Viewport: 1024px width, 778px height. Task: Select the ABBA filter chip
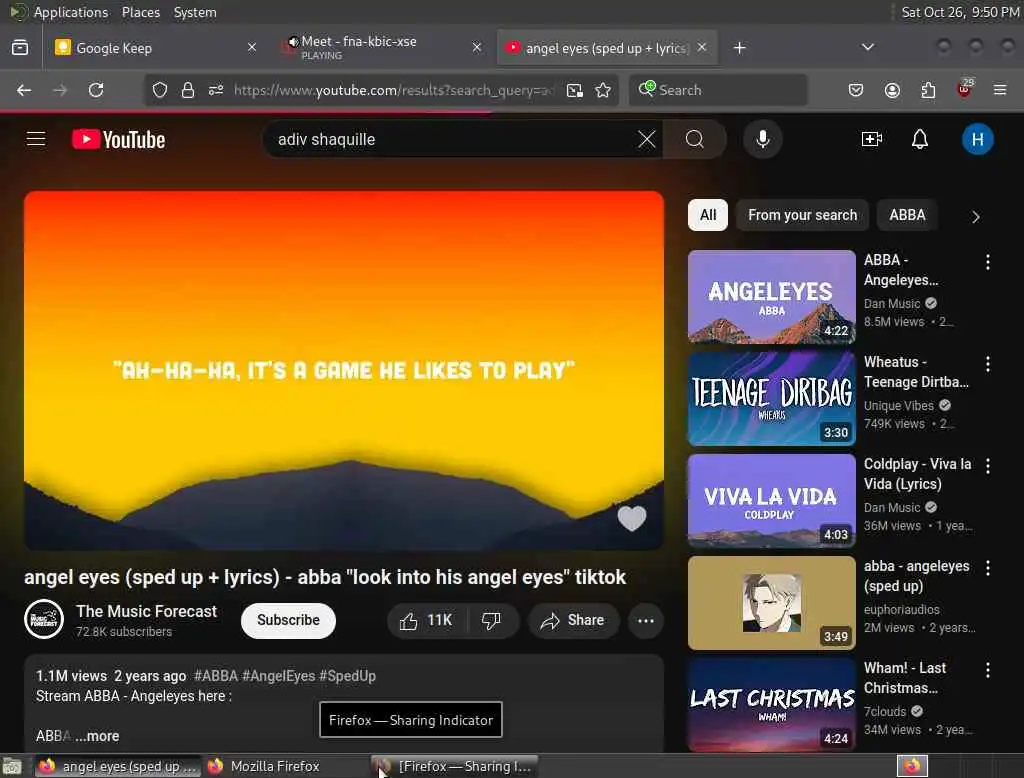click(907, 215)
